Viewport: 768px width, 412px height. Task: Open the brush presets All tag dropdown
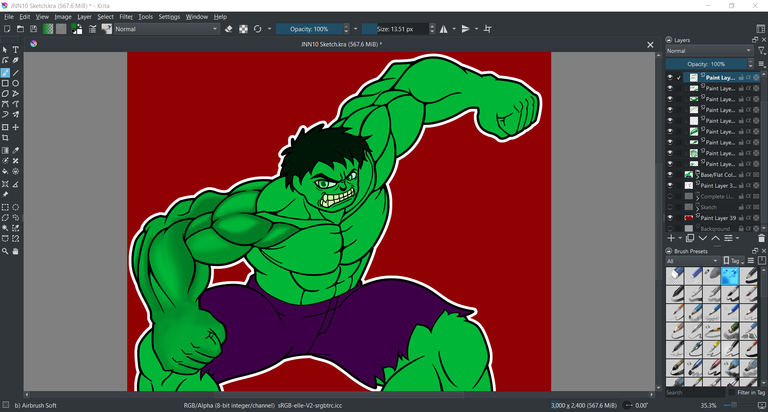pyautogui.click(x=692, y=261)
